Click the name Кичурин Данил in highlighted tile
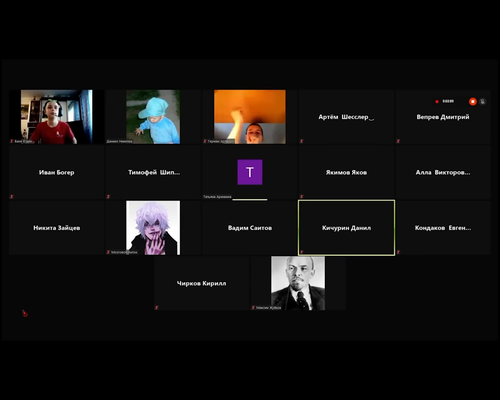The width and height of the screenshot is (500, 400). pyautogui.click(x=346, y=228)
